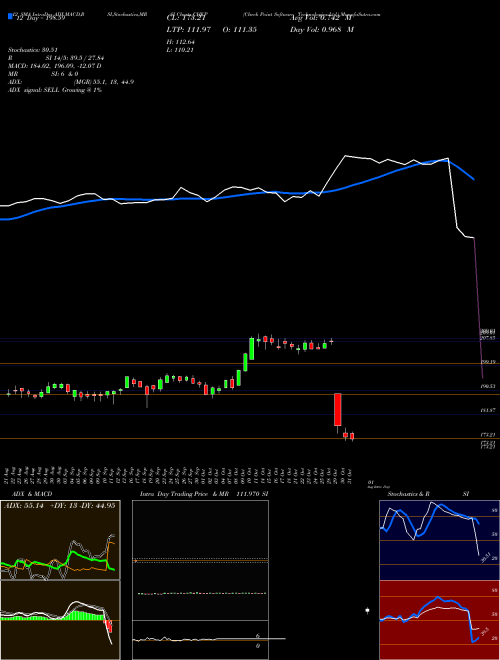
Task: Open the blue Stochastics sub-chart
Action: 439,540
